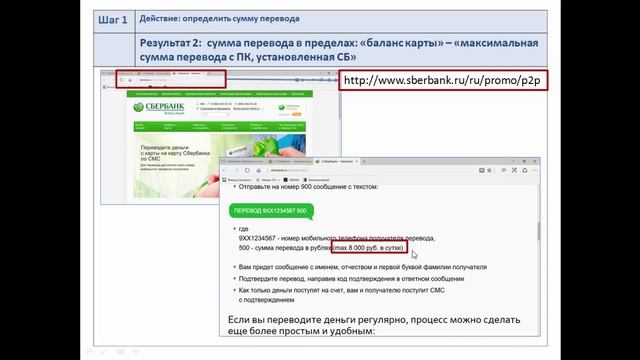
Task: Click the Sberbank Online icon in the back window
Action: coord(282,107)
